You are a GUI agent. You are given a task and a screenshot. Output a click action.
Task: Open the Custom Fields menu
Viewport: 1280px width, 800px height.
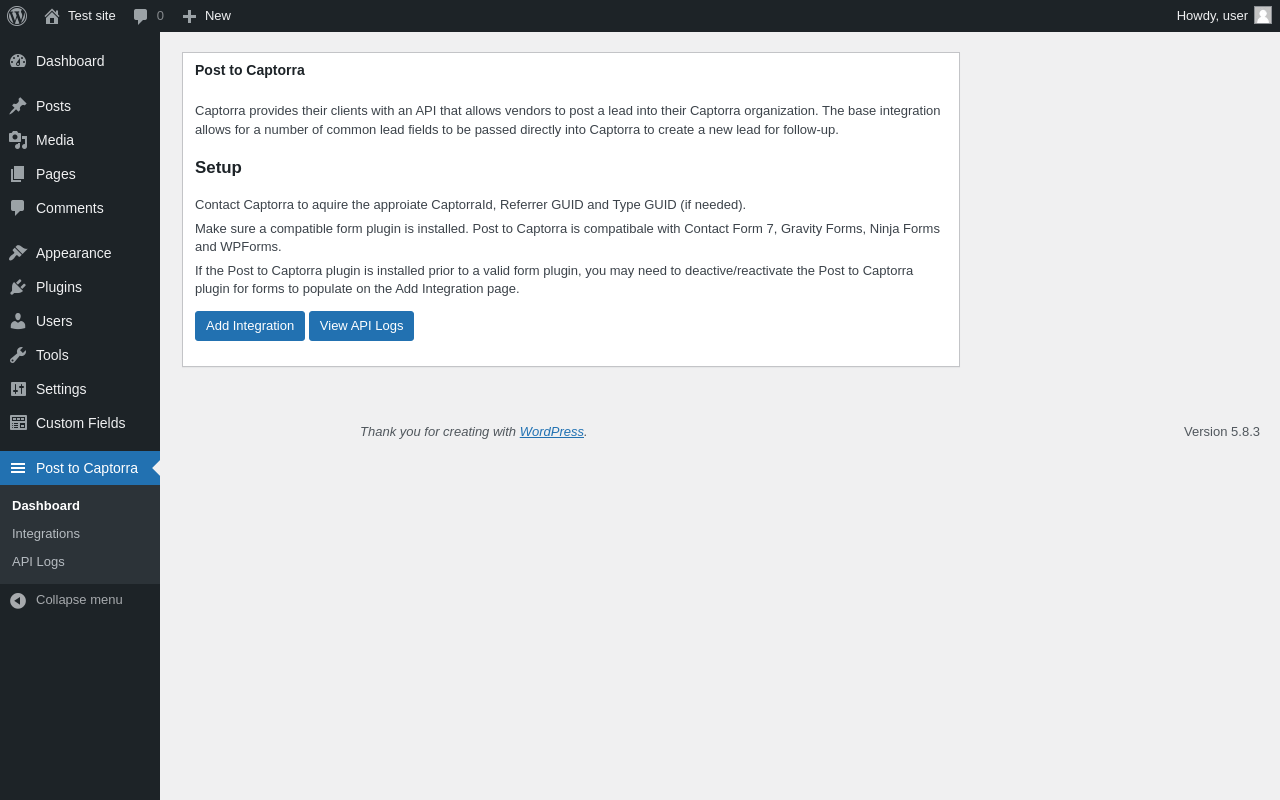[80, 423]
